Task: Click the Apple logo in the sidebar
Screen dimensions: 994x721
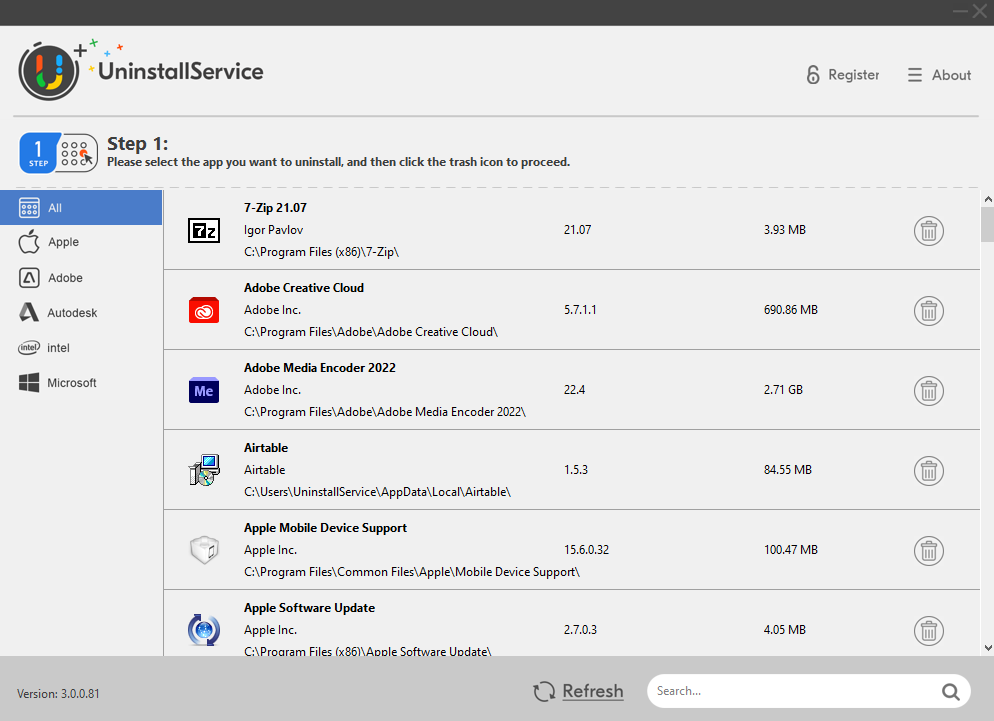Action: pos(29,242)
